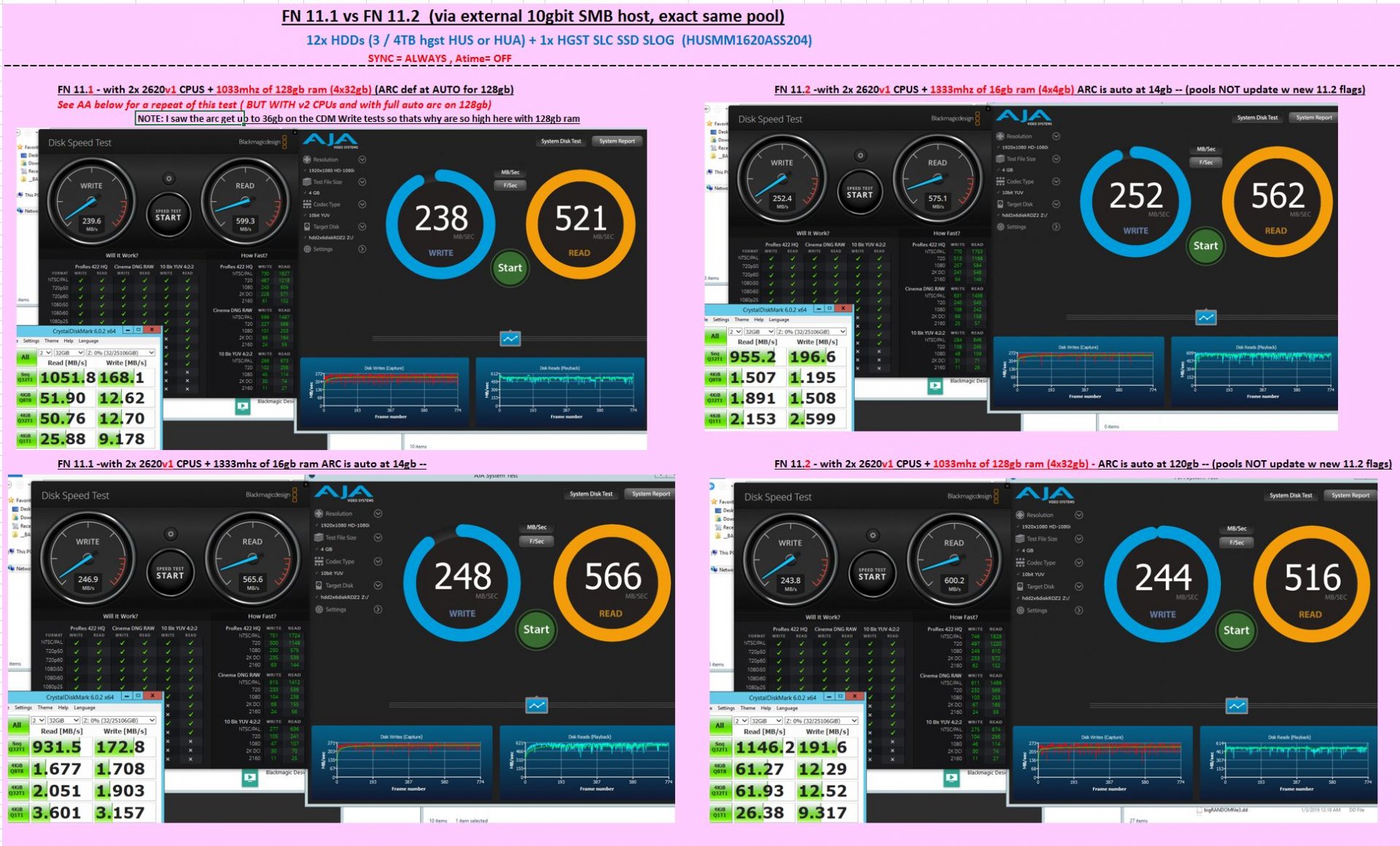Toggle F/Sec unit beside the 252 write ring
This screenshot has height=846, width=1400.
(x=1206, y=162)
